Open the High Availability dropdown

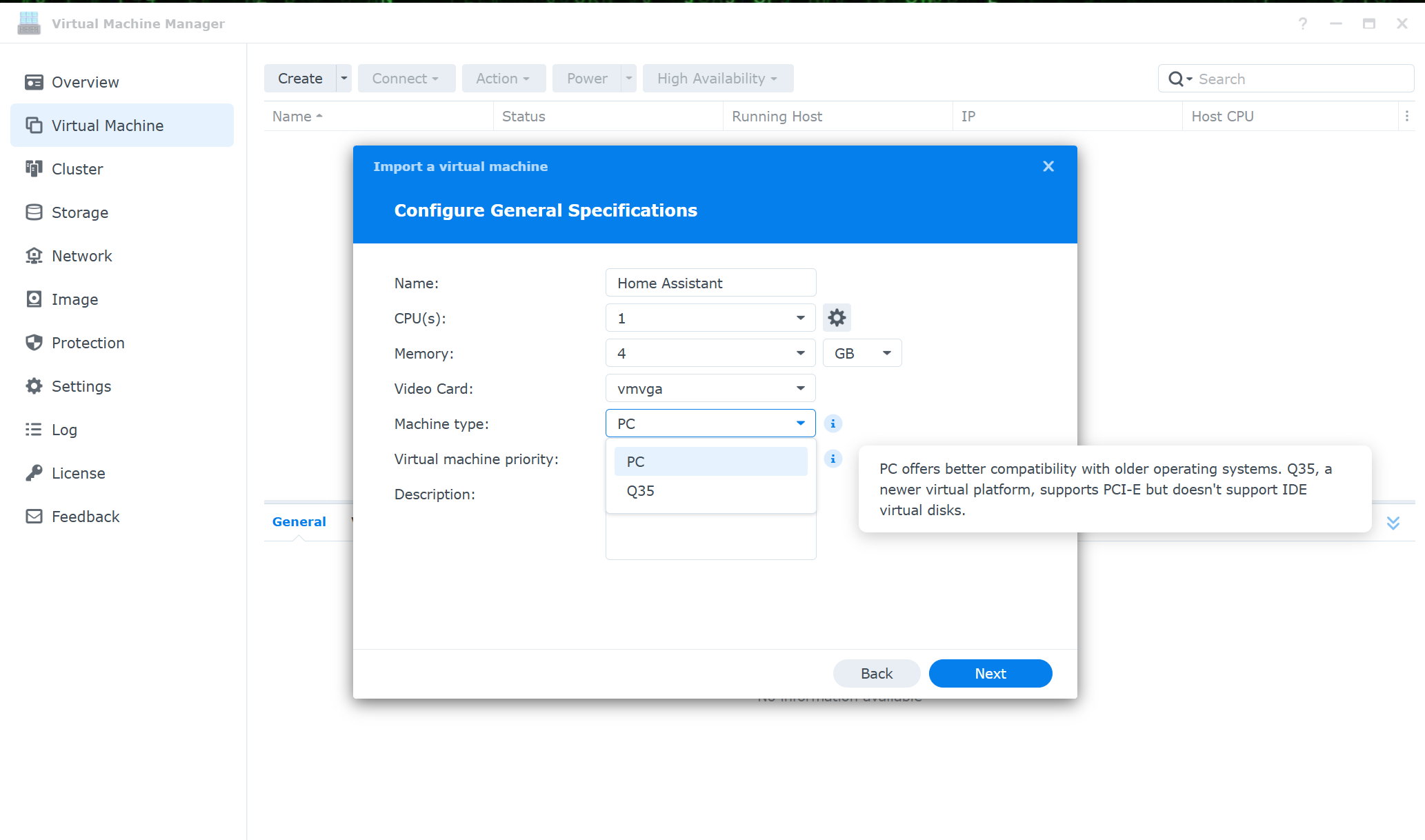pos(718,79)
